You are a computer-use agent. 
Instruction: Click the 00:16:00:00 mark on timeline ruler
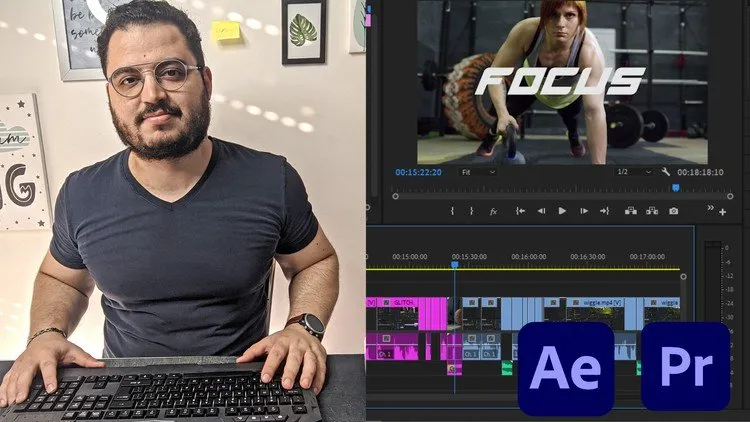pyautogui.click(x=529, y=256)
